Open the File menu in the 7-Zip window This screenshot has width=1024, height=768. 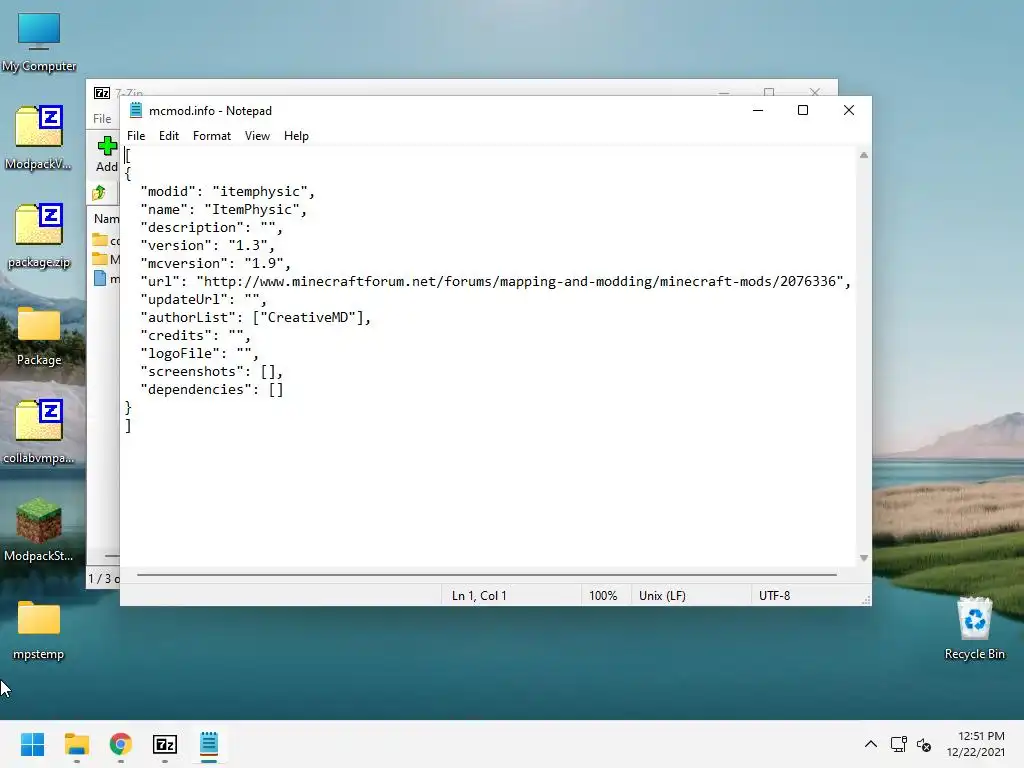tap(102, 119)
